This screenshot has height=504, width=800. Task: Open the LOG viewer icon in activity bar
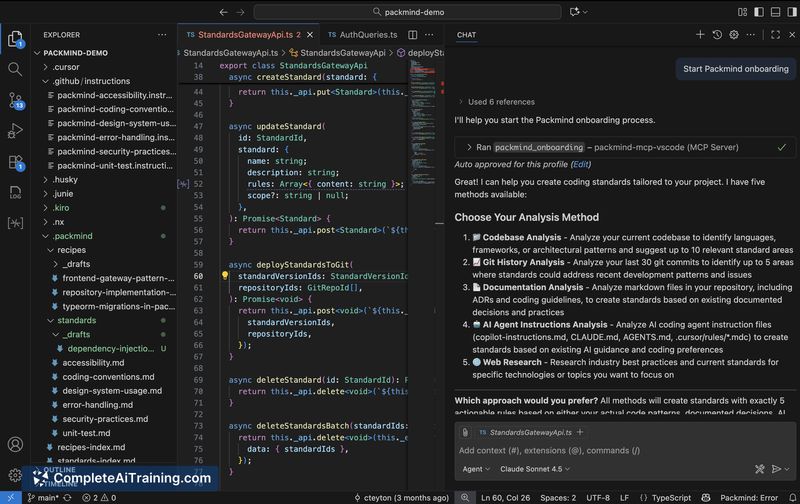(15, 192)
